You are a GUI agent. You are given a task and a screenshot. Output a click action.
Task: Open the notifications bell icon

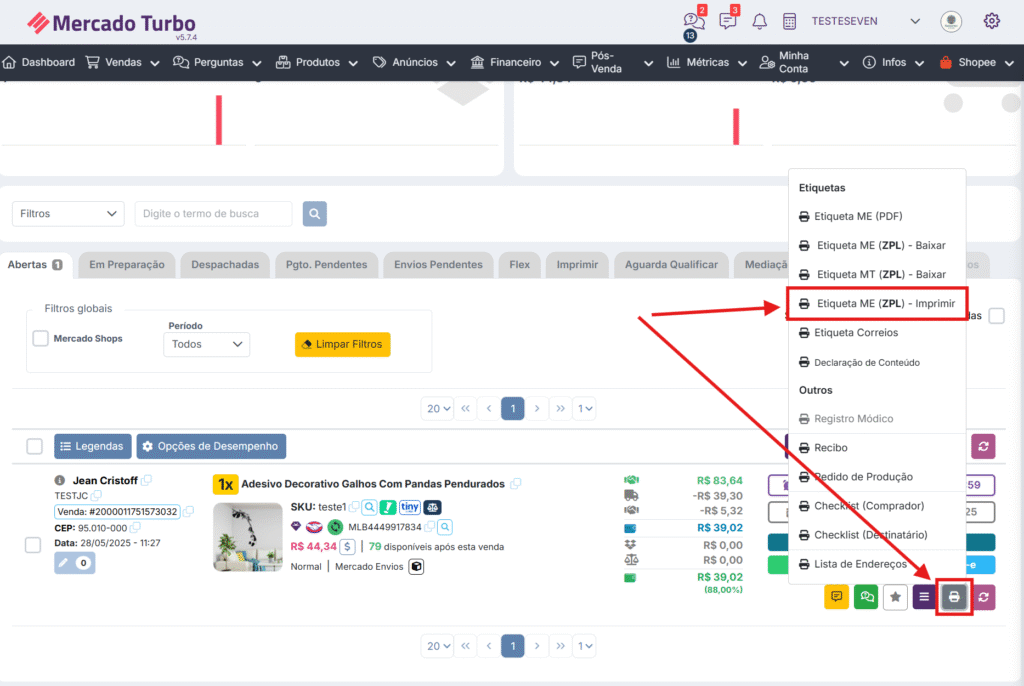[760, 21]
